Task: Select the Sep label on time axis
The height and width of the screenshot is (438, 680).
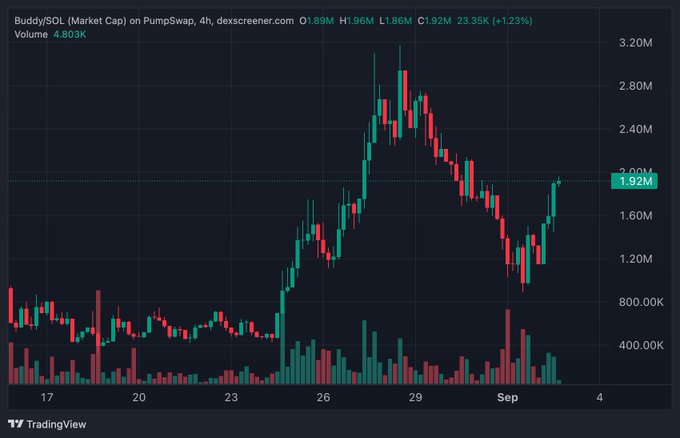Action: coord(507,397)
